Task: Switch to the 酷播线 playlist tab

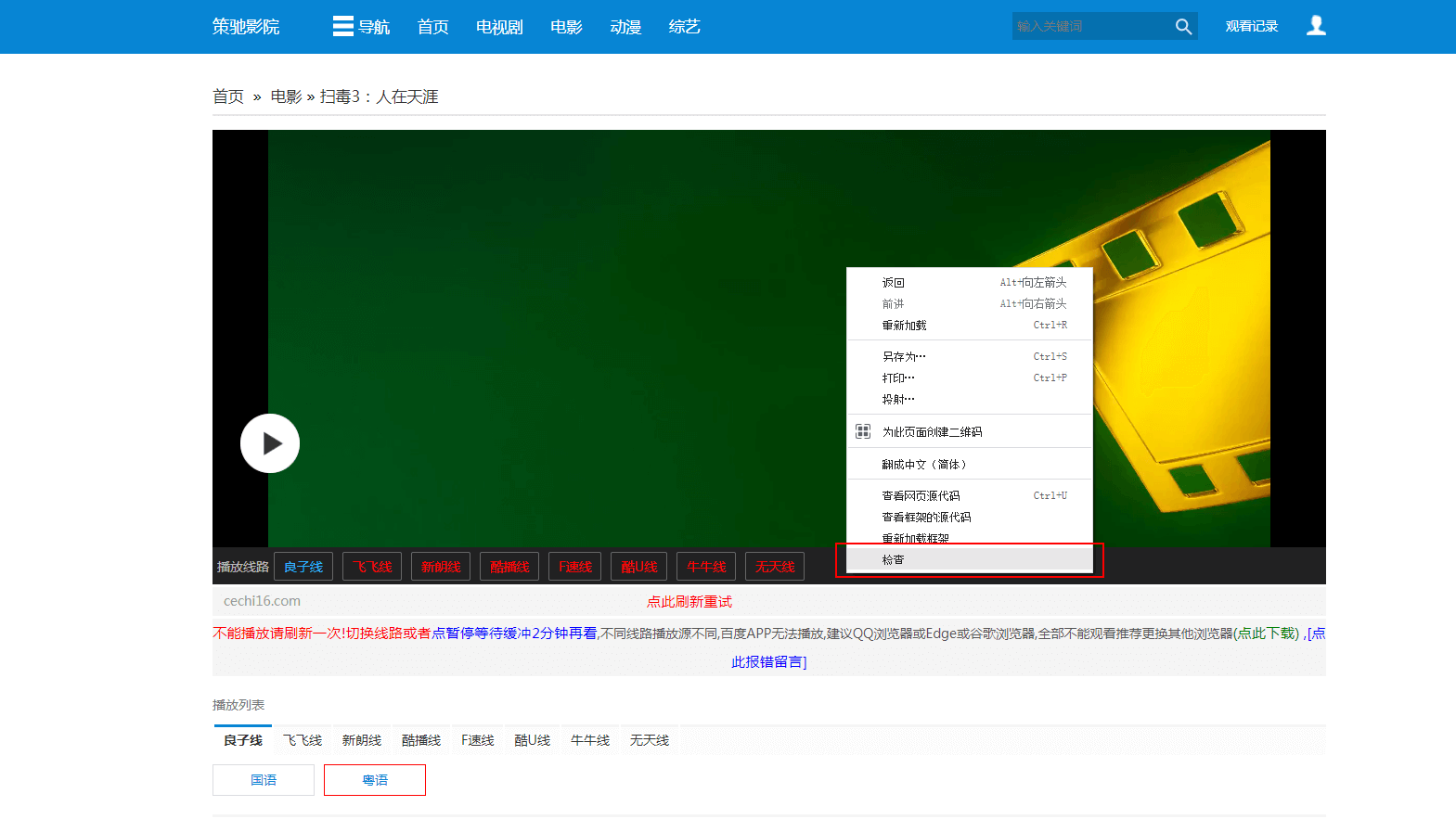Action: (x=421, y=740)
